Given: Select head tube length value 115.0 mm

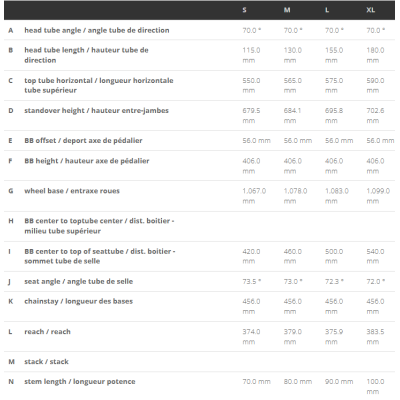Looking at the screenshot, I should (251, 55).
